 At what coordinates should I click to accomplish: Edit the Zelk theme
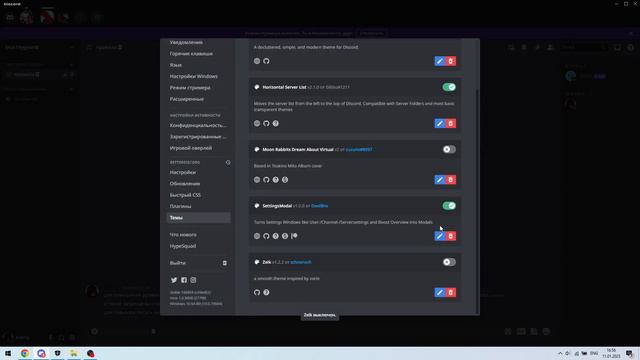[x=440, y=292]
